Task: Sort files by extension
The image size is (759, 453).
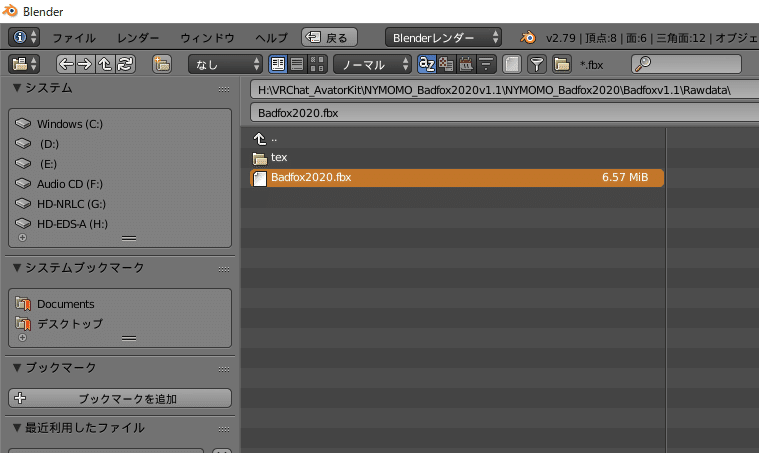Action: (x=446, y=64)
